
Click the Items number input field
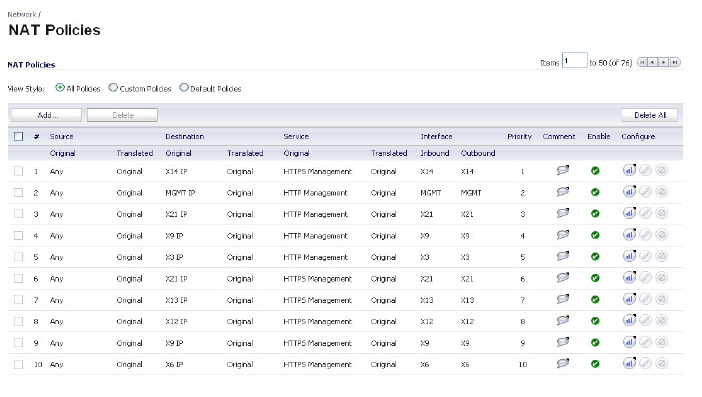(575, 60)
